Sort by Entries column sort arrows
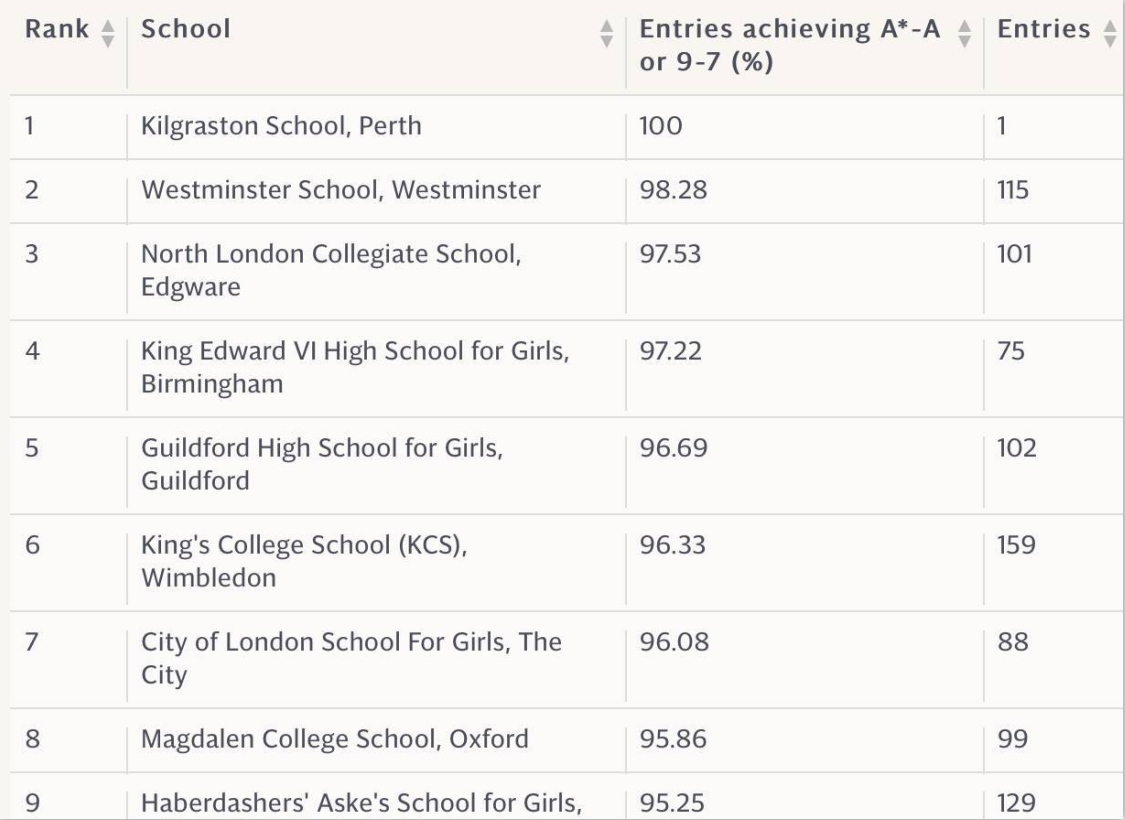The image size is (1125, 820). tap(1110, 33)
